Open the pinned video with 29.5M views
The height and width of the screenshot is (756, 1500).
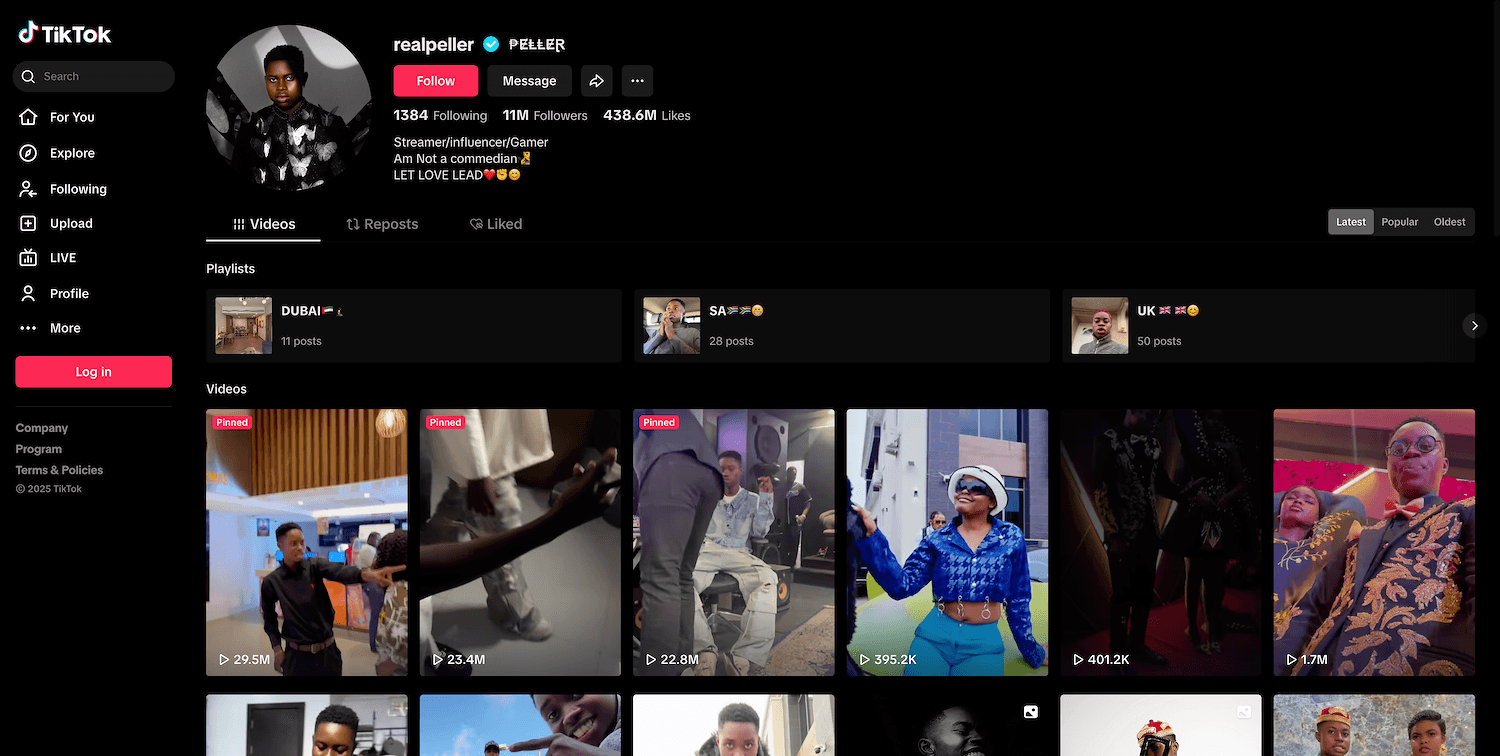pyautogui.click(x=306, y=542)
